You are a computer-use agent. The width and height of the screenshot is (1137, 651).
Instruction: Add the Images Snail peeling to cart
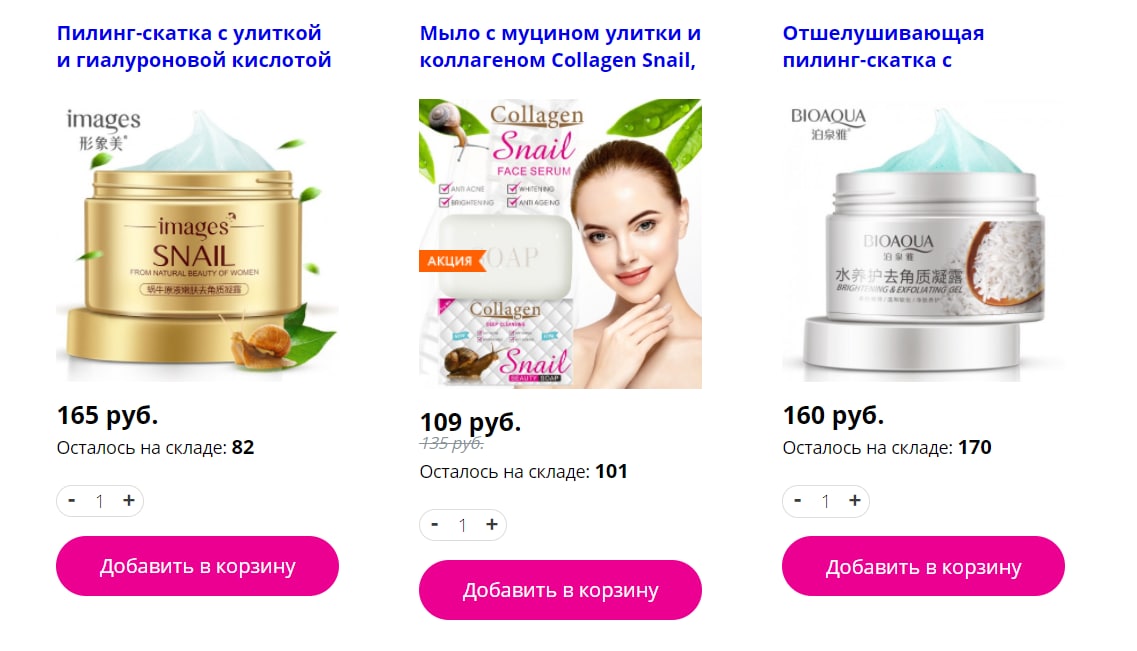[197, 566]
